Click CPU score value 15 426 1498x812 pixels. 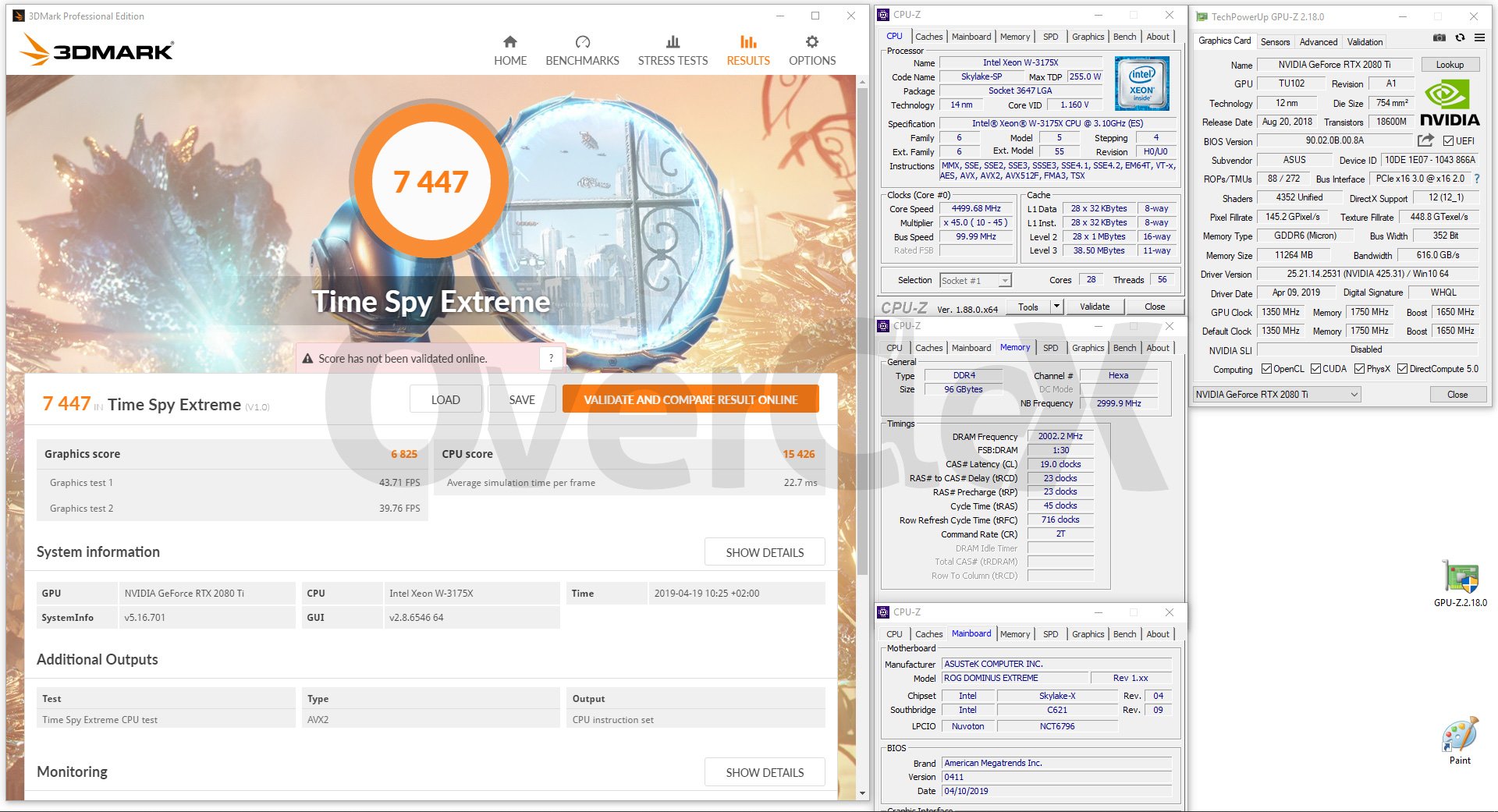point(799,454)
